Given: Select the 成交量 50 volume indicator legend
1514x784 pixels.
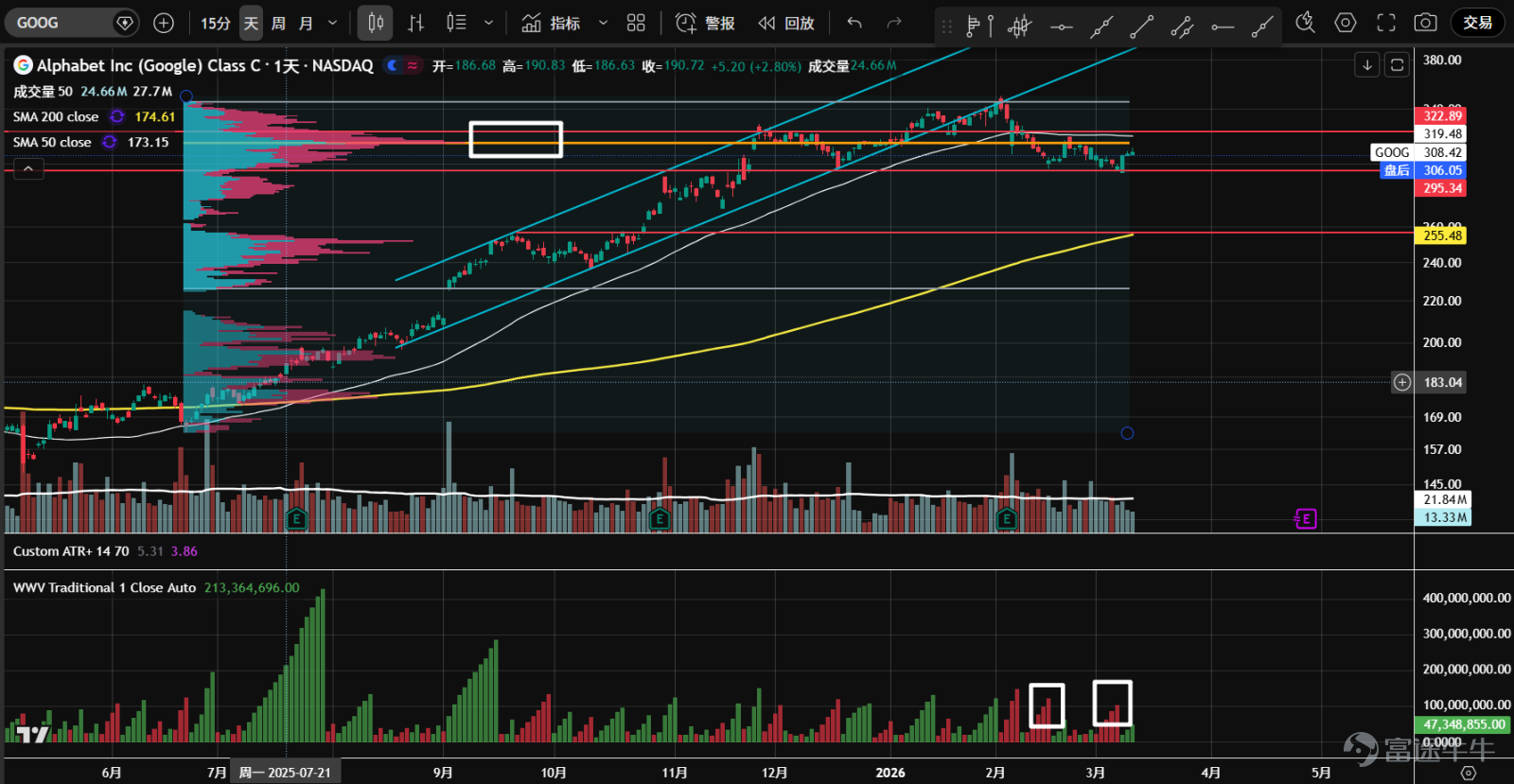Looking at the screenshot, I should coord(43,92).
